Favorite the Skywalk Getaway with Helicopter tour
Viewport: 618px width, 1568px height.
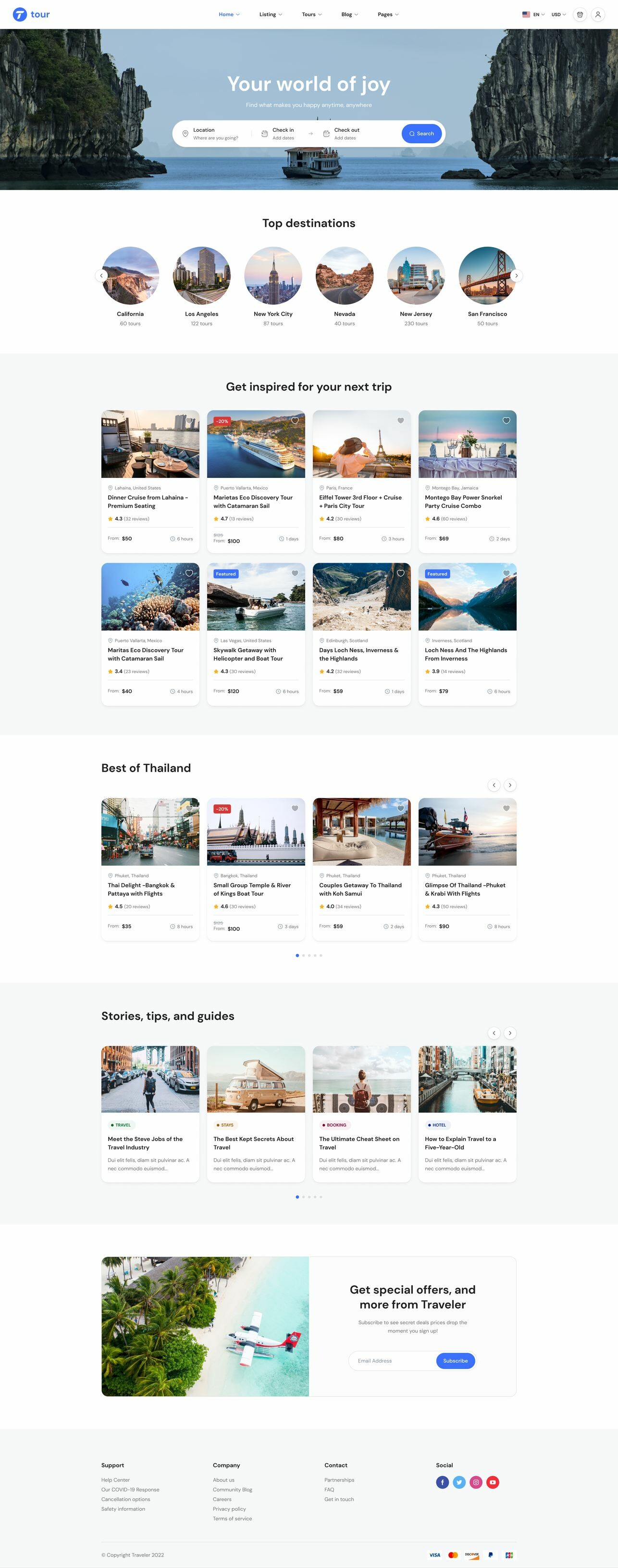(x=295, y=573)
